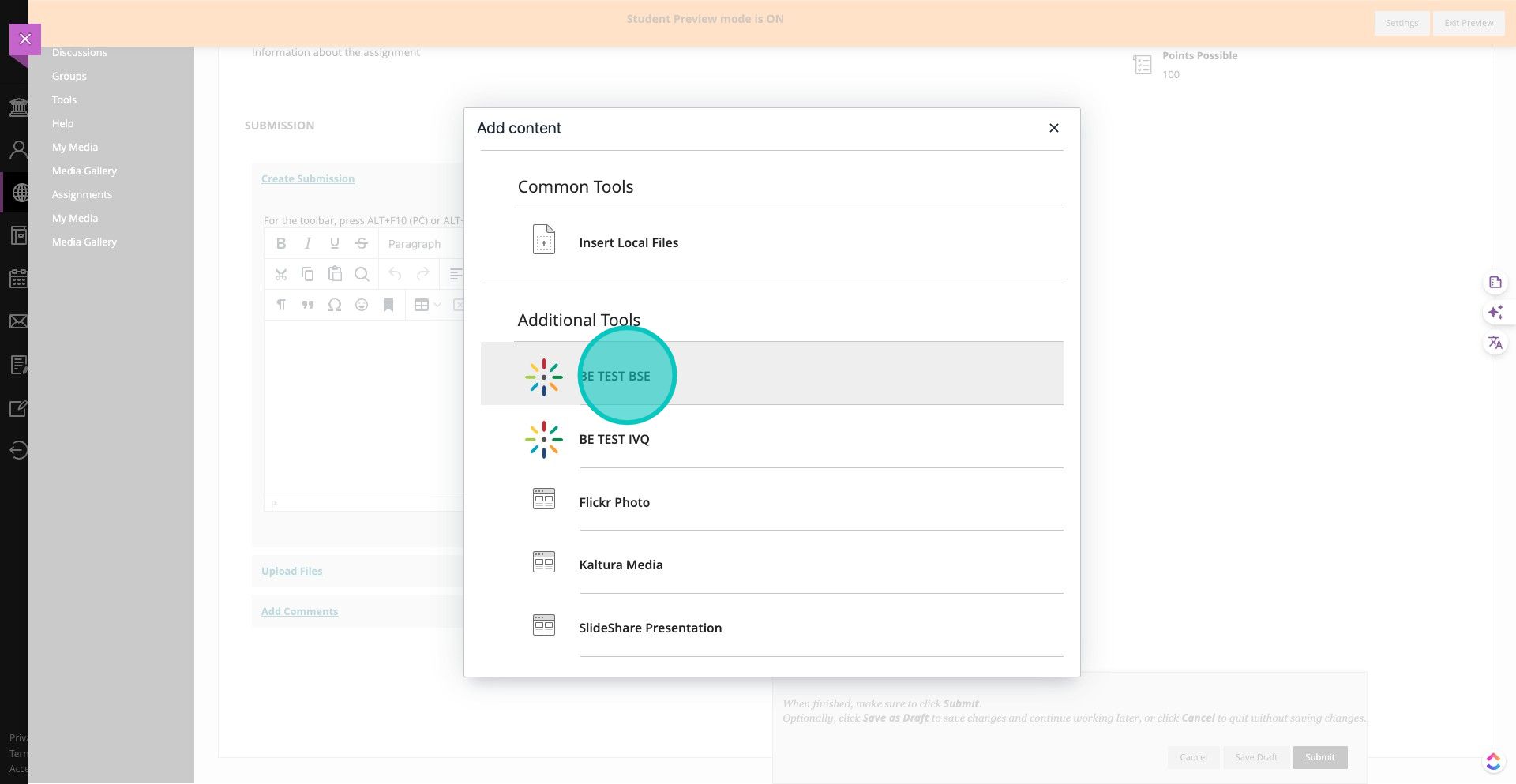The height and width of the screenshot is (784, 1516).
Task: Select Kaltura Media from Additional Tools
Action: tap(620, 565)
